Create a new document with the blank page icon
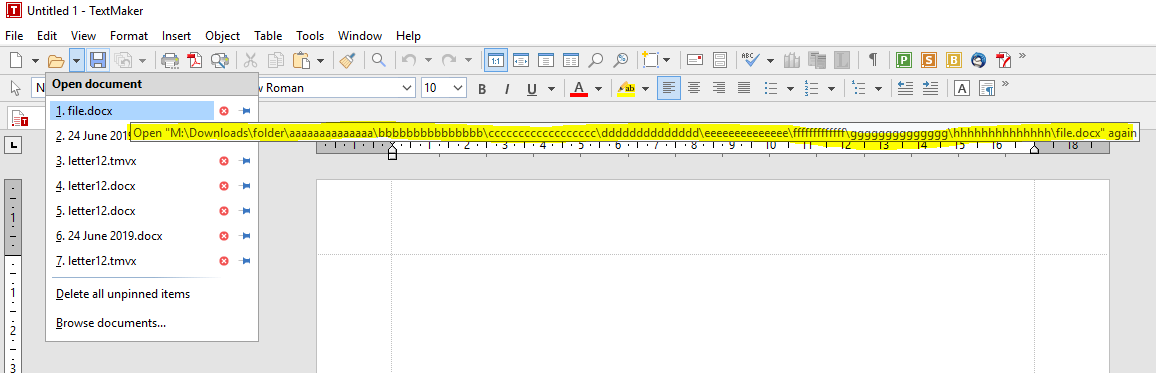Viewport: 1156px width, 373px height. pos(17,60)
